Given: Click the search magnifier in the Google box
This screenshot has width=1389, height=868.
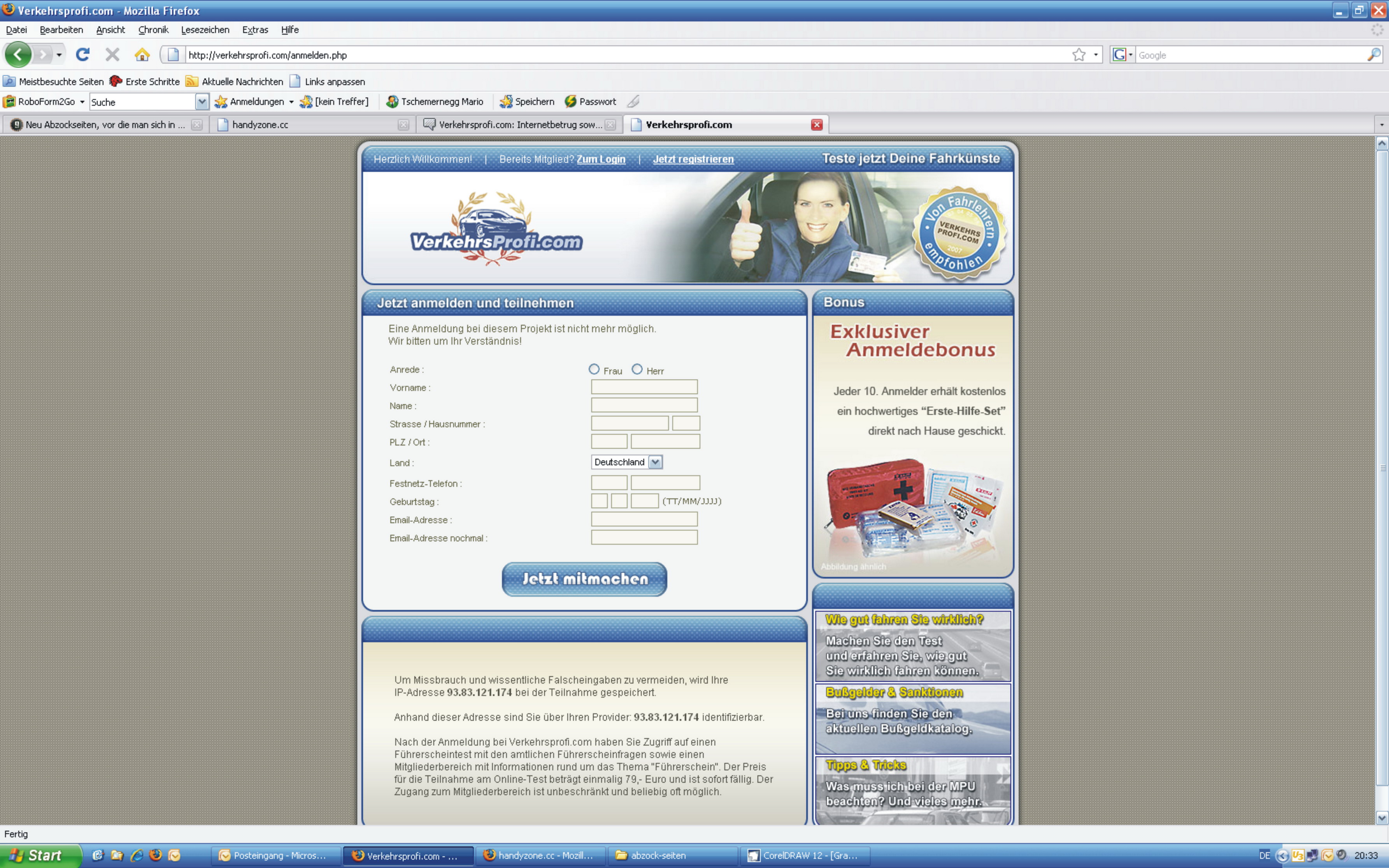Looking at the screenshot, I should [1373, 54].
